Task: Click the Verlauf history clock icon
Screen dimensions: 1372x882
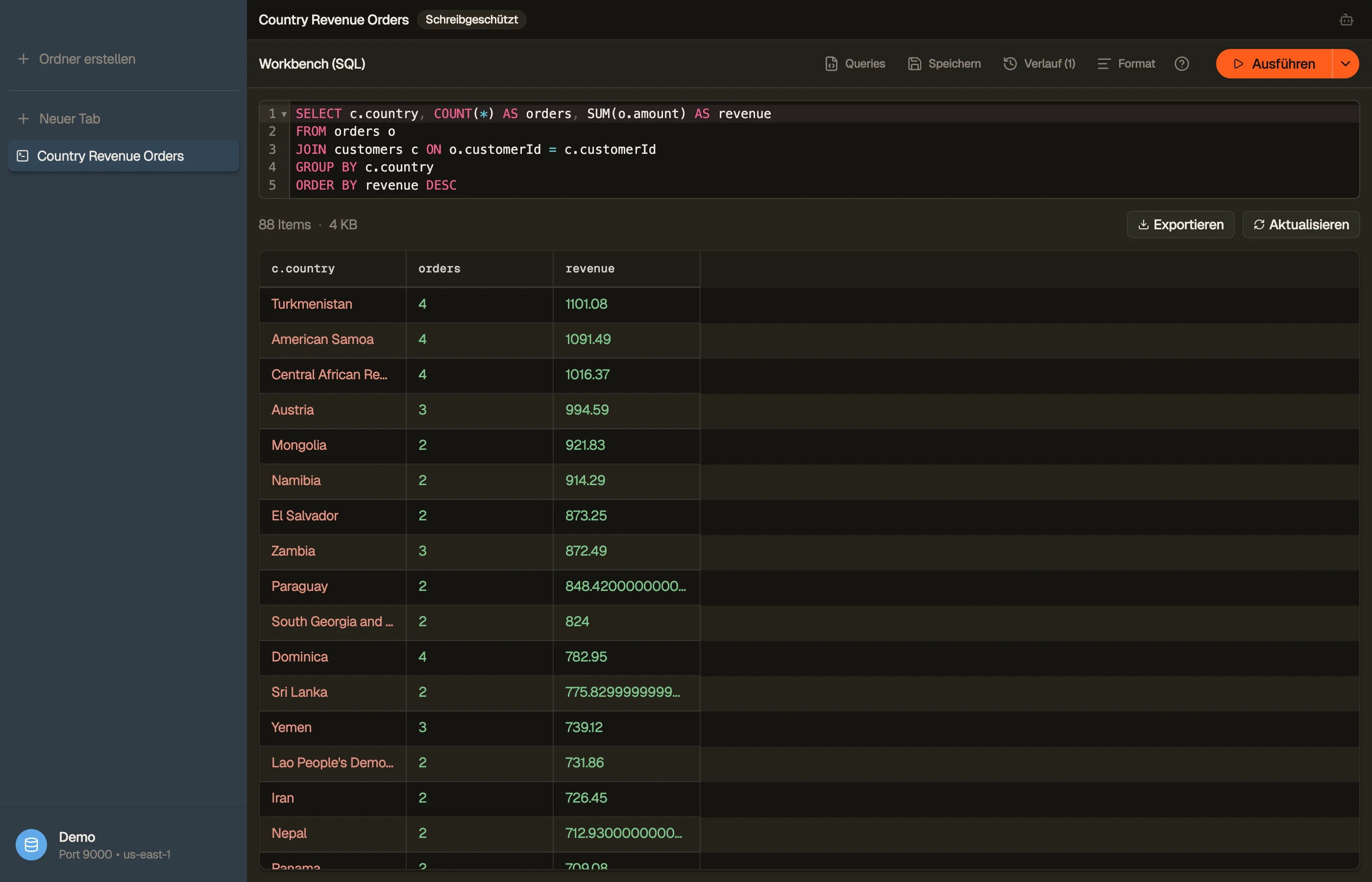Action: [x=1010, y=64]
